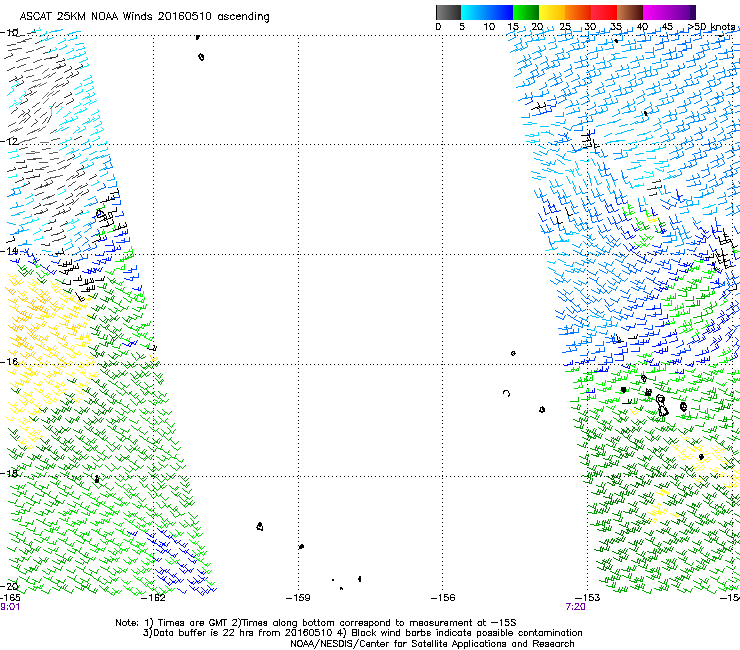Select the green 15-20 knots legend swatch
The height and width of the screenshot is (650, 740).
526,12
